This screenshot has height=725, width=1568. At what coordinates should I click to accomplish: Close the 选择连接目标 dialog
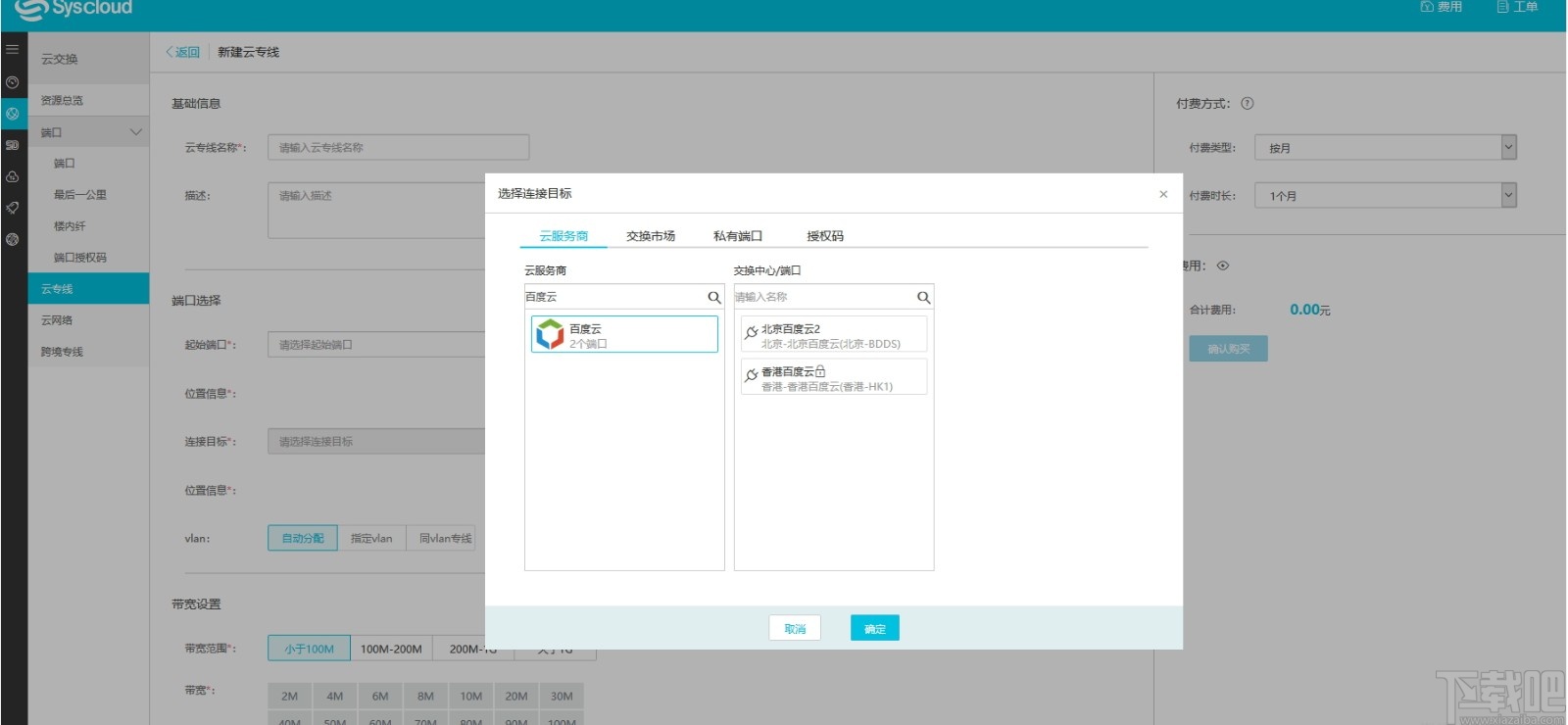(1163, 194)
